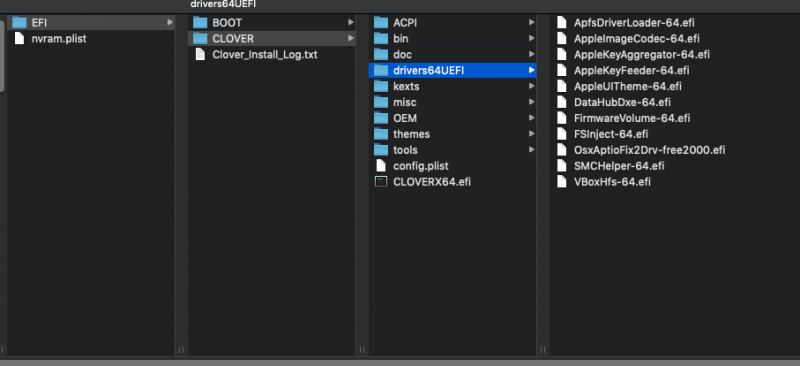Expand the doc folder arrow

tap(532, 54)
